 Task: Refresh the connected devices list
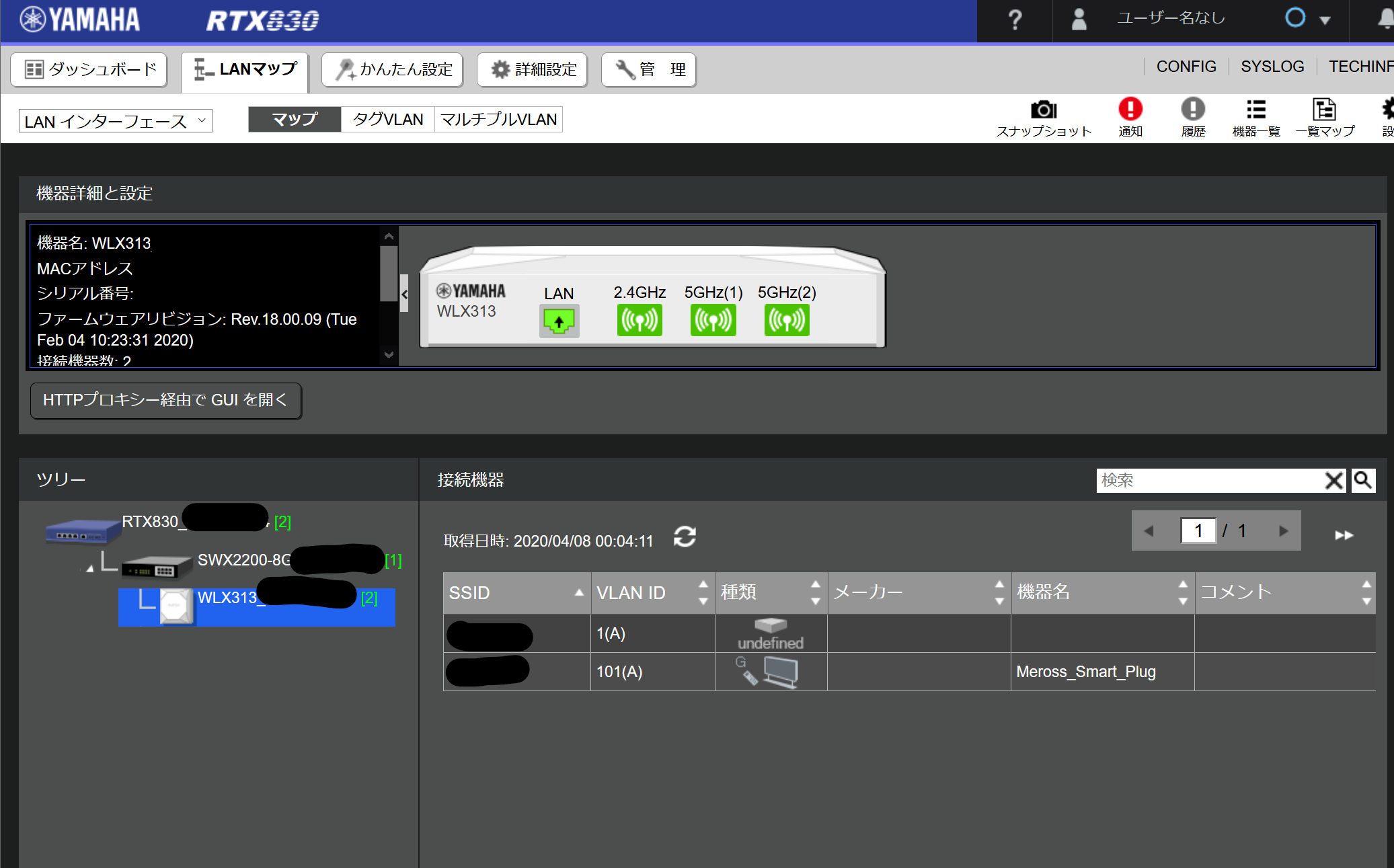point(685,537)
